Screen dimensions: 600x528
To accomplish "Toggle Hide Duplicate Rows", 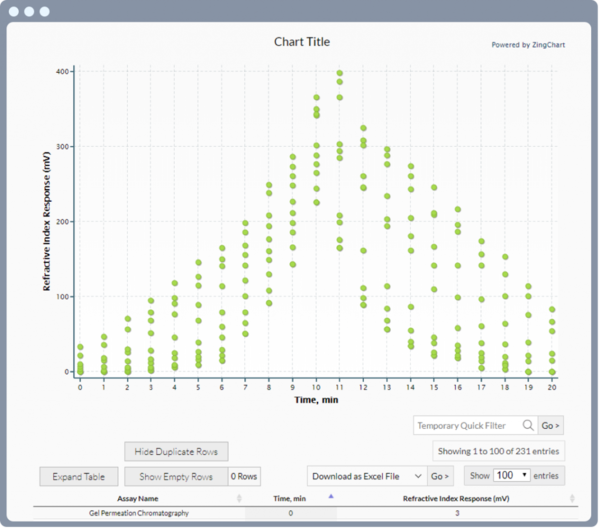I will point(177,452).
